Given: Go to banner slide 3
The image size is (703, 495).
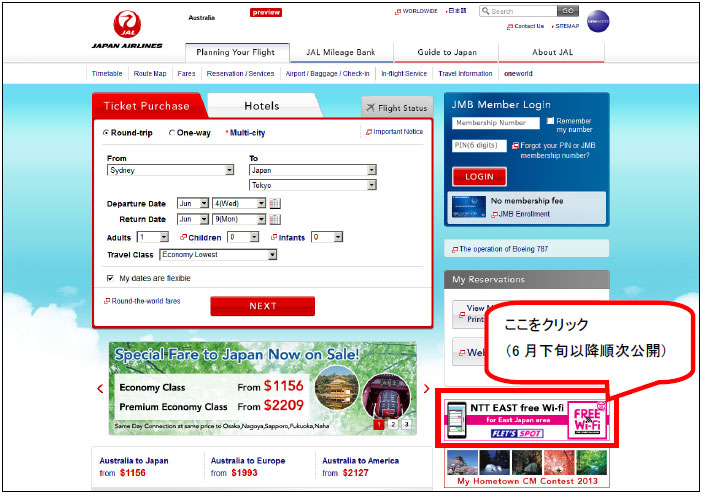Looking at the screenshot, I should 406,424.
